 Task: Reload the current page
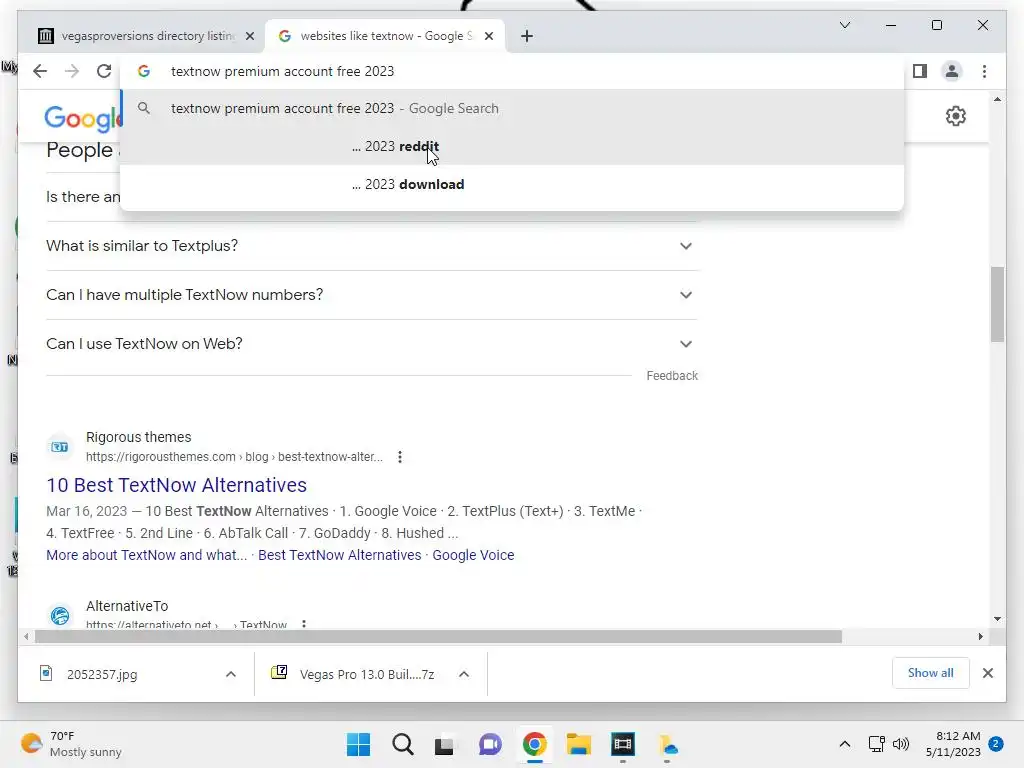(104, 71)
